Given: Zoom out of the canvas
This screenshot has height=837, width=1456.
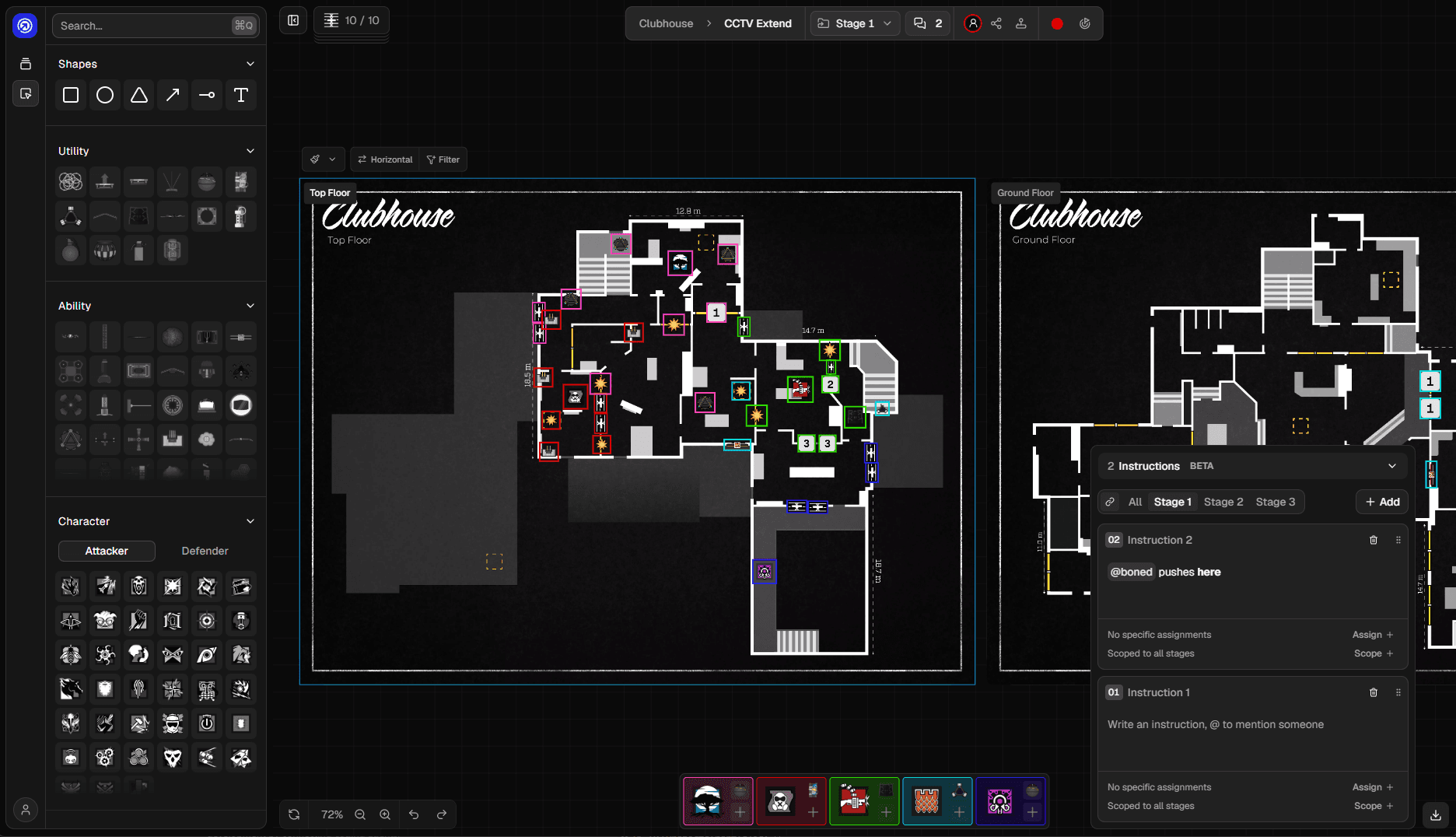Looking at the screenshot, I should (x=360, y=814).
